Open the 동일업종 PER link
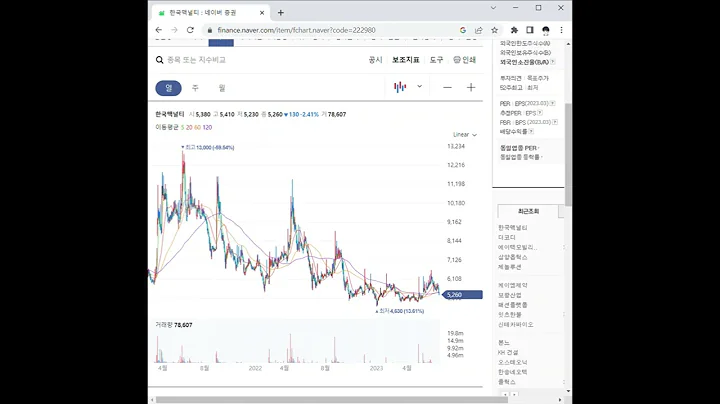 (x=518, y=148)
